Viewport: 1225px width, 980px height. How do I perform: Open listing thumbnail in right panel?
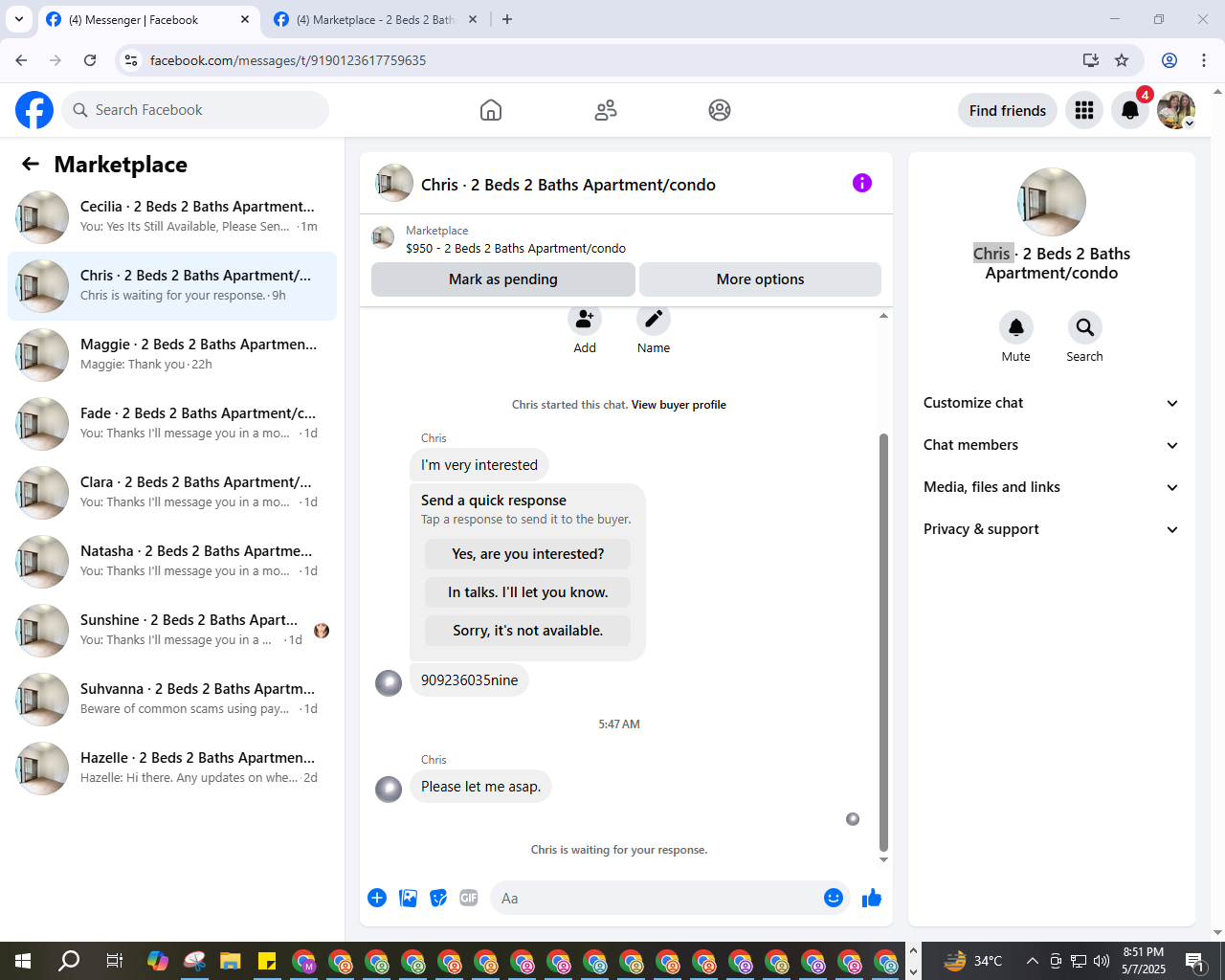click(x=1052, y=202)
